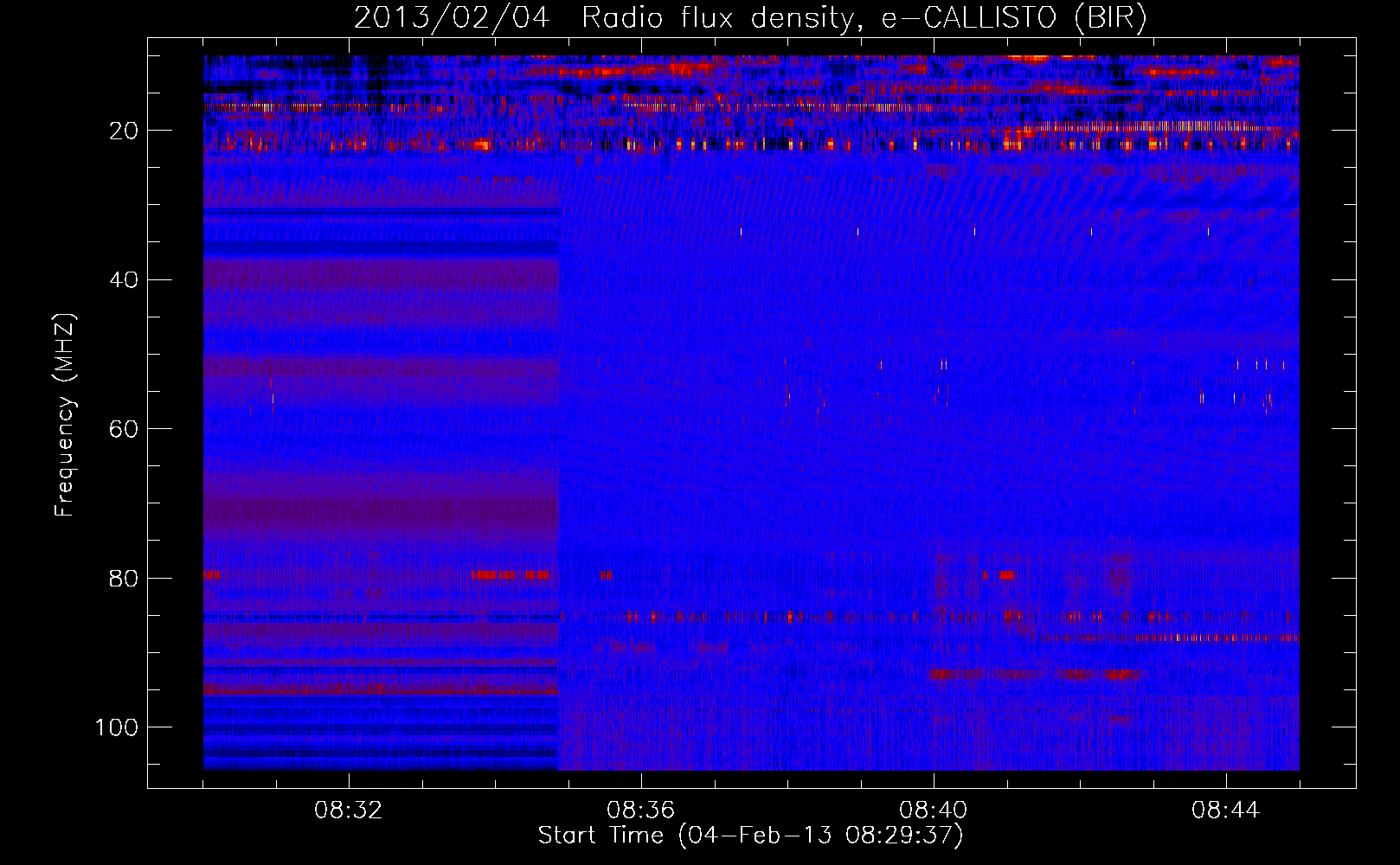The height and width of the screenshot is (865, 1400).
Task: Click the 60 MHz frequency tick label
Action: click(x=125, y=429)
